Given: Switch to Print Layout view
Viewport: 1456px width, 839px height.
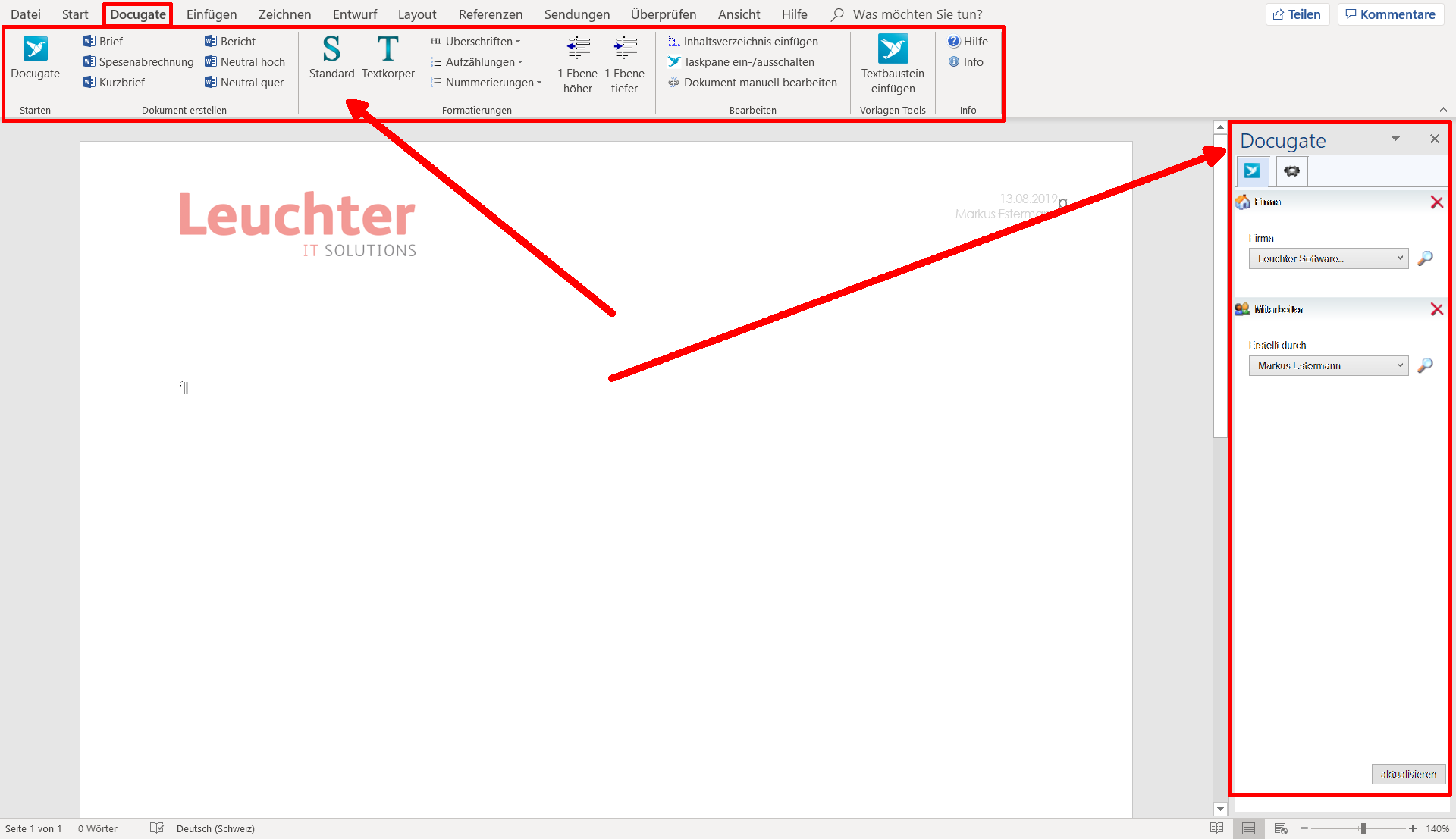Looking at the screenshot, I should point(1248,828).
